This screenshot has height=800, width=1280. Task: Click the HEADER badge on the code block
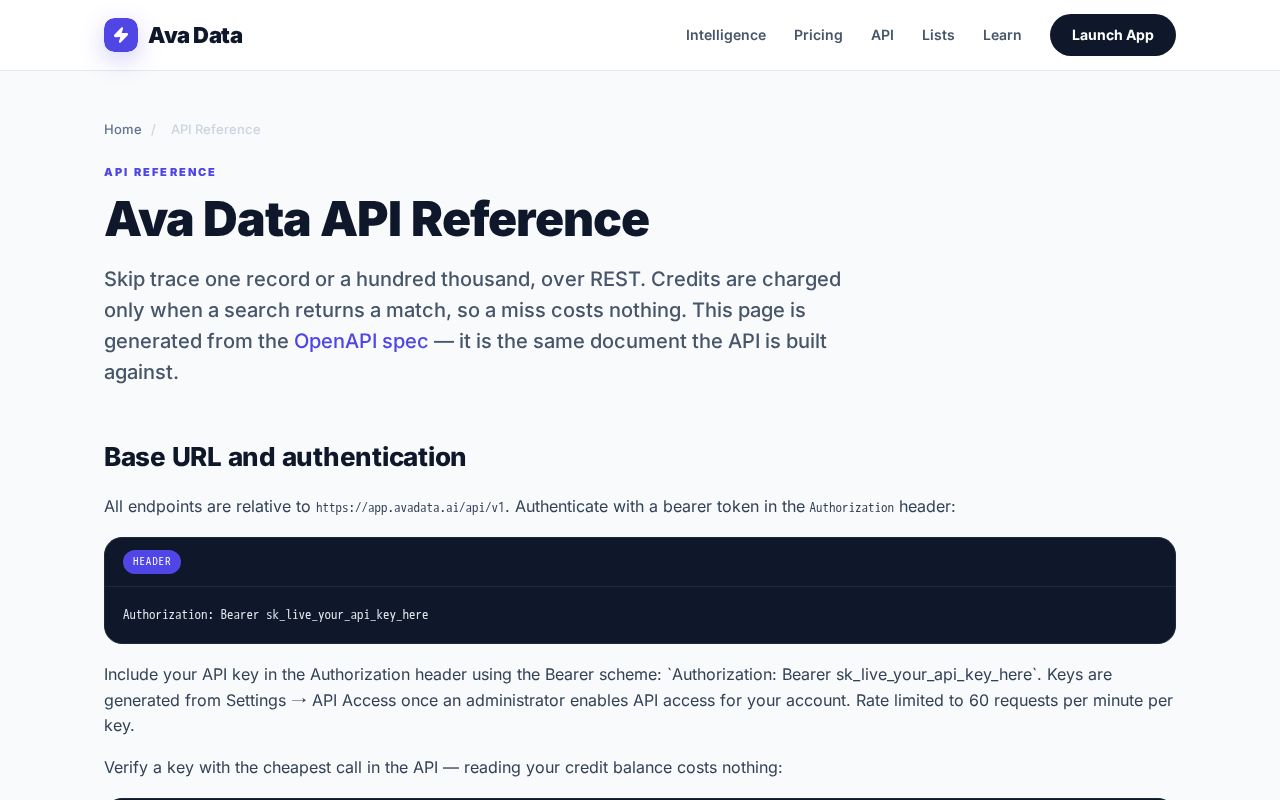click(152, 562)
